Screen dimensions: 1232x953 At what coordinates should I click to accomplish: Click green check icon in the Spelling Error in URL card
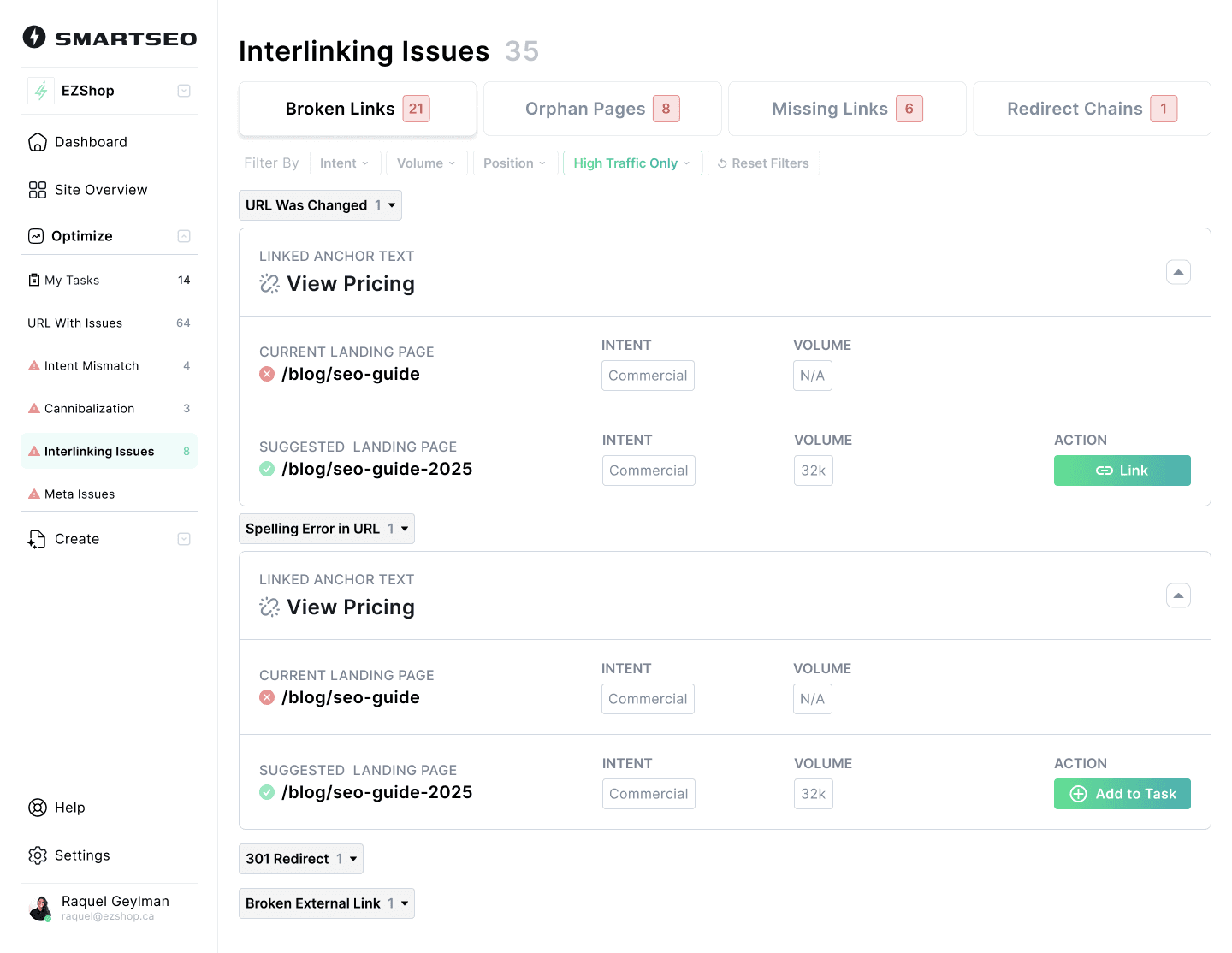267,792
